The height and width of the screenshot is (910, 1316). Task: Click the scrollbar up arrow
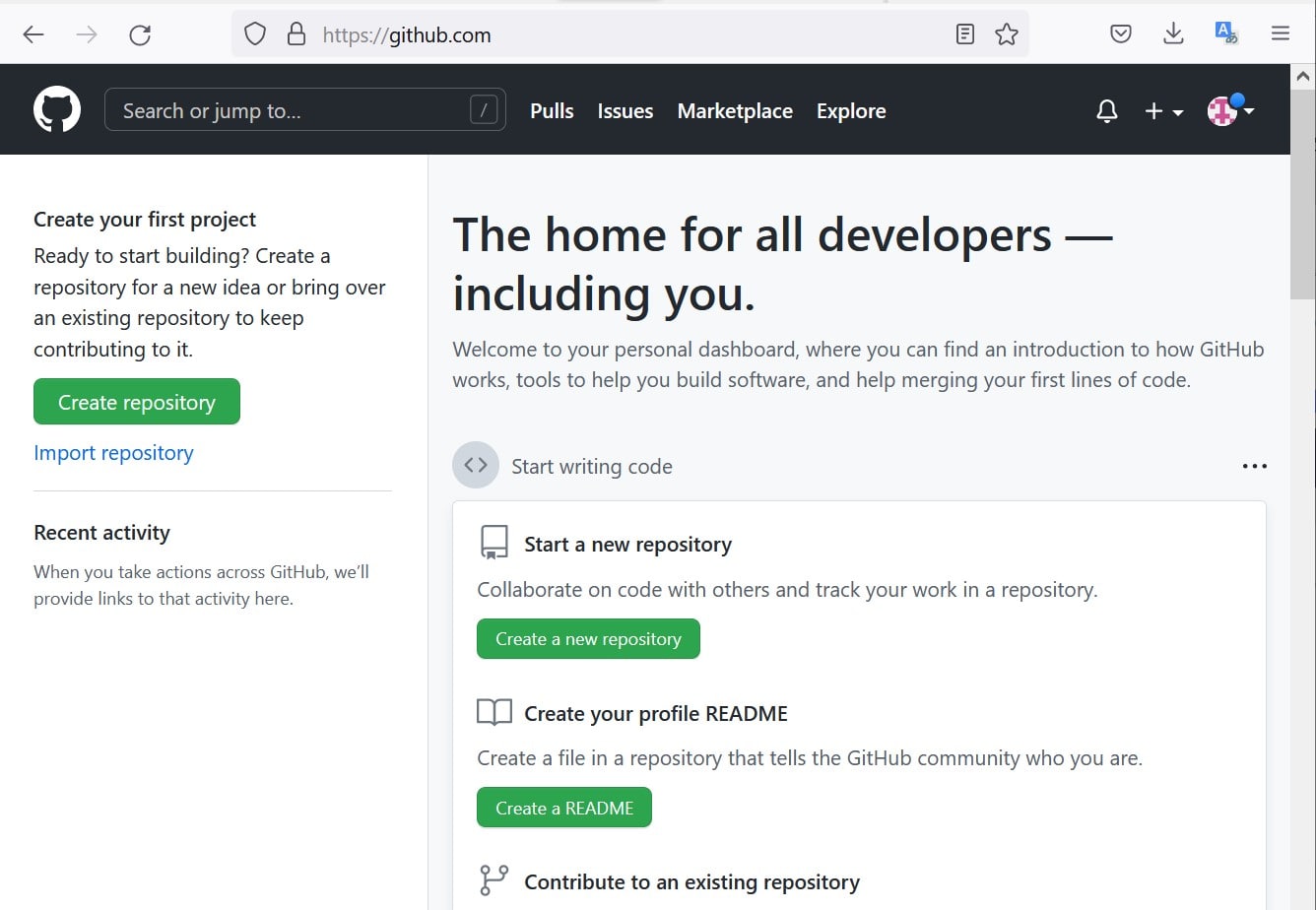point(1303,76)
